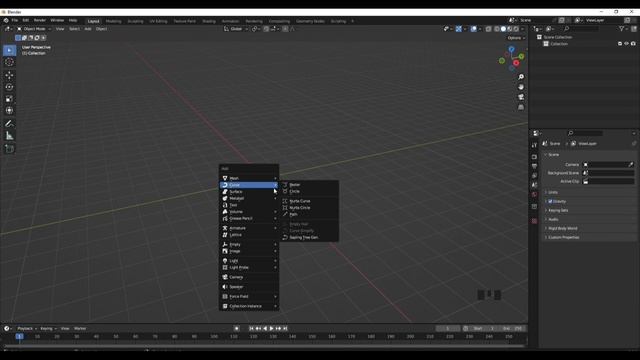This screenshot has height=360, width=640.
Task: Click the pan hand viewport icon
Action: (521, 87)
